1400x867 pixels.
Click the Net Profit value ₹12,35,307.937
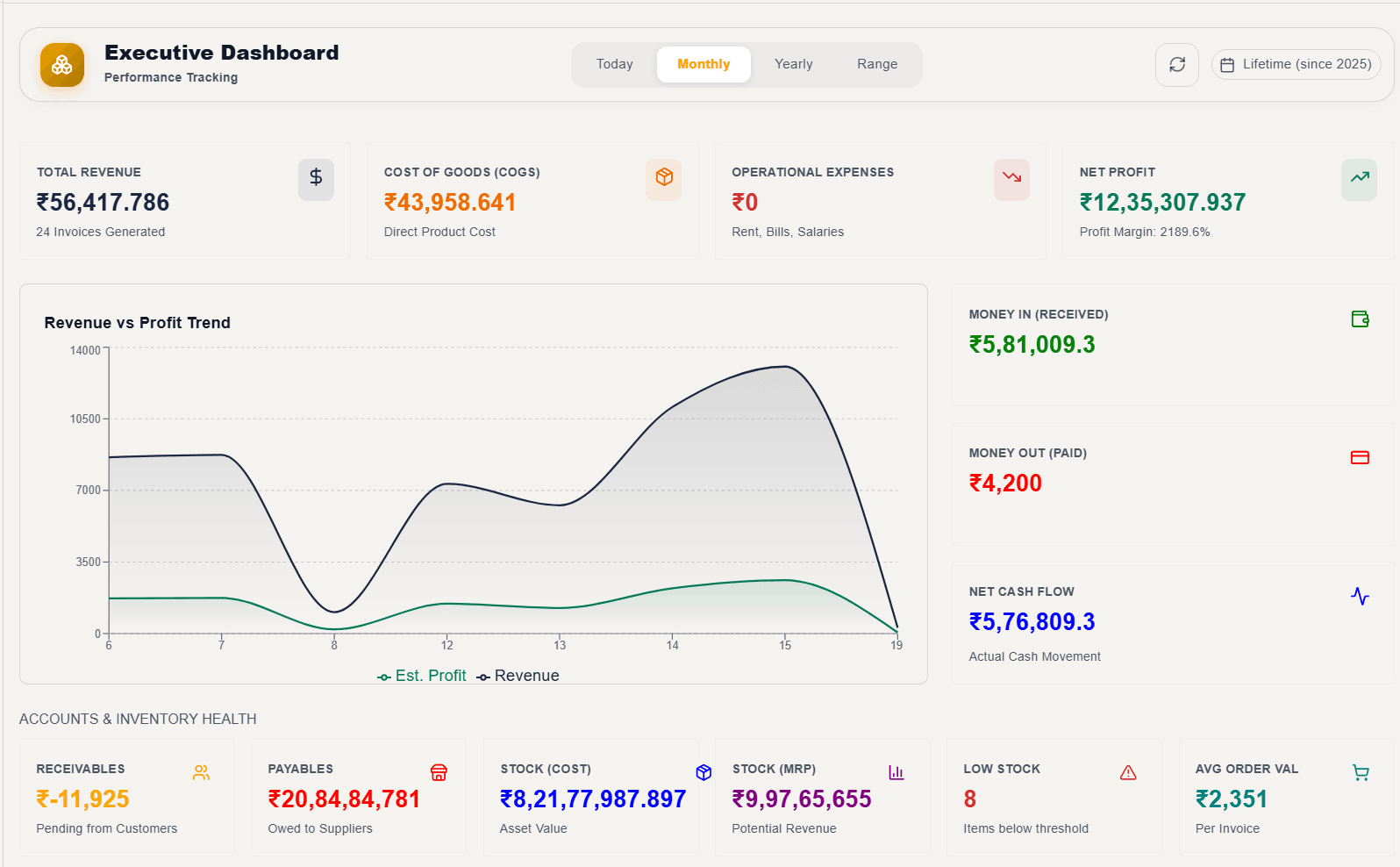click(1162, 203)
